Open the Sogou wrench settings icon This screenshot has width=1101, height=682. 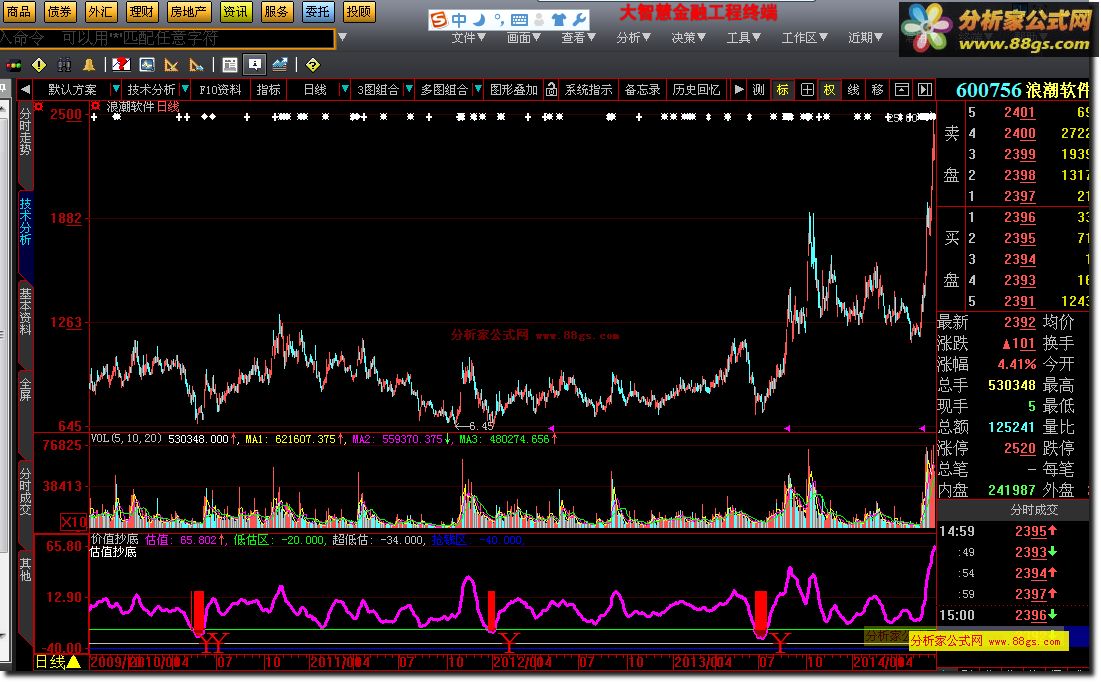tap(580, 20)
